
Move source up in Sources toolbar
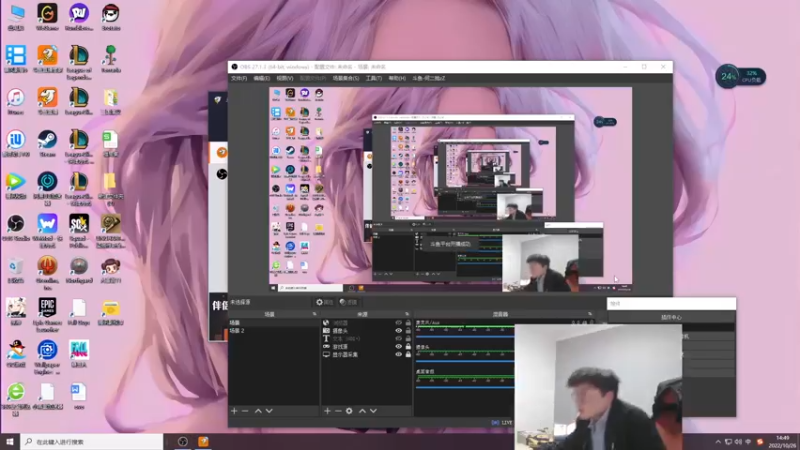362,411
